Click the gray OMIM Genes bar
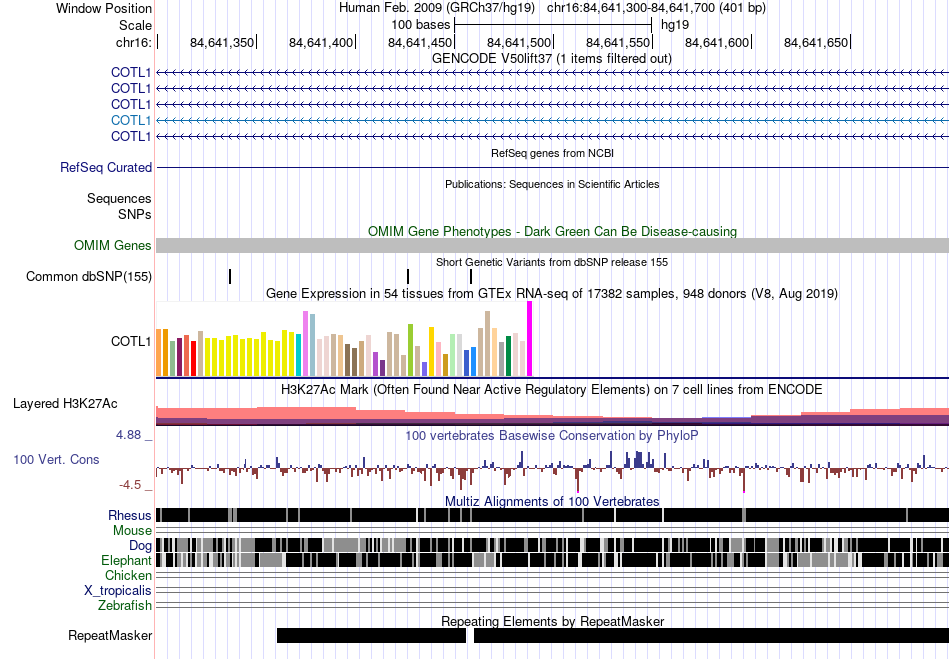 point(552,245)
